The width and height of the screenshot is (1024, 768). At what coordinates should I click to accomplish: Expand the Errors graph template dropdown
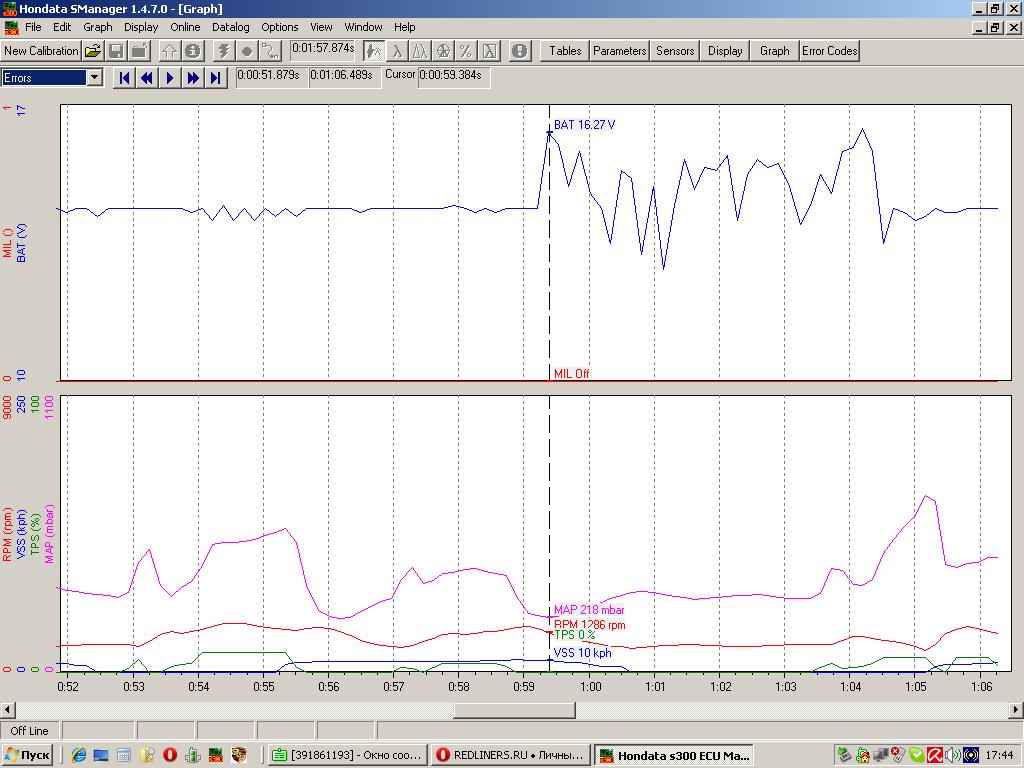click(95, 78)
